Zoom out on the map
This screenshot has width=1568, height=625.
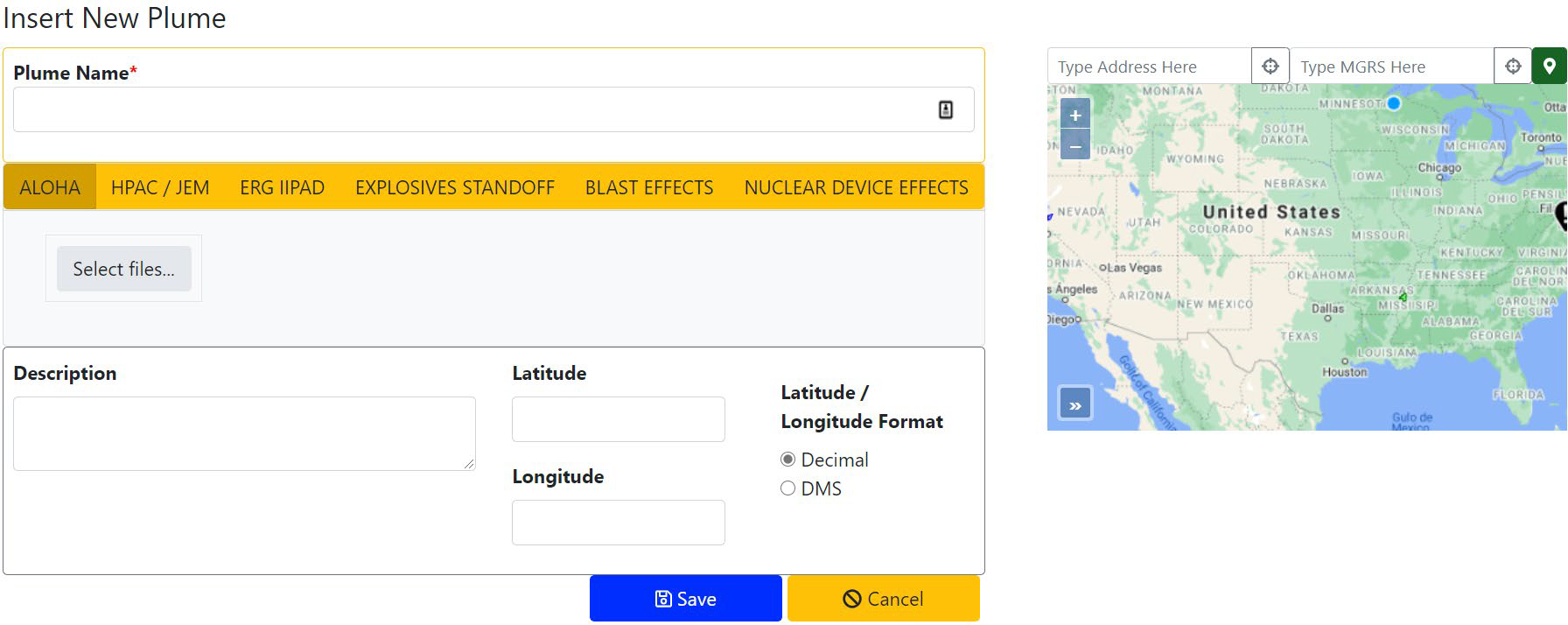1075,146
